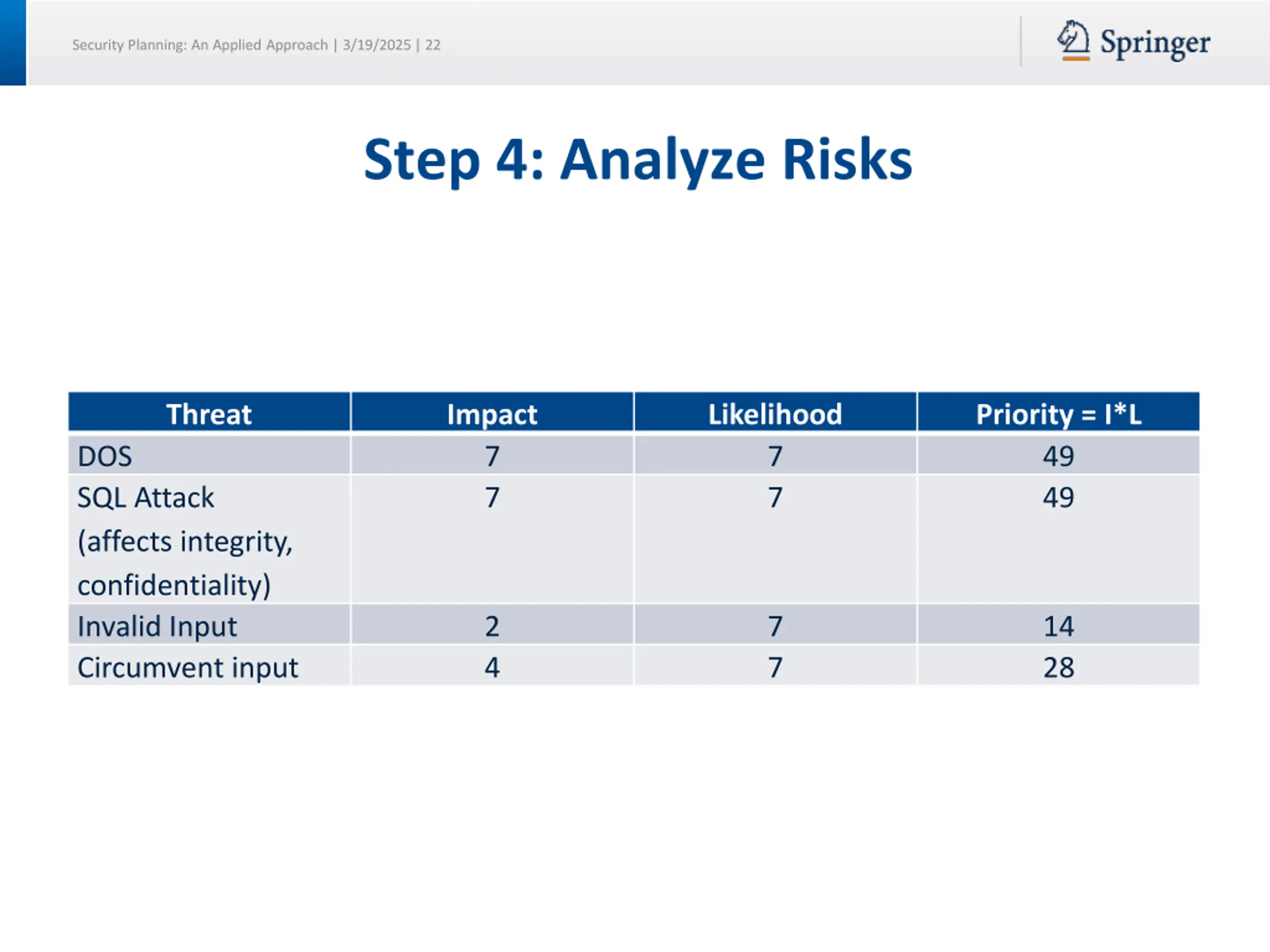
Task: Select the slide title 'Step 4: Analyze Risks'
Action: (x=638, y=161)
